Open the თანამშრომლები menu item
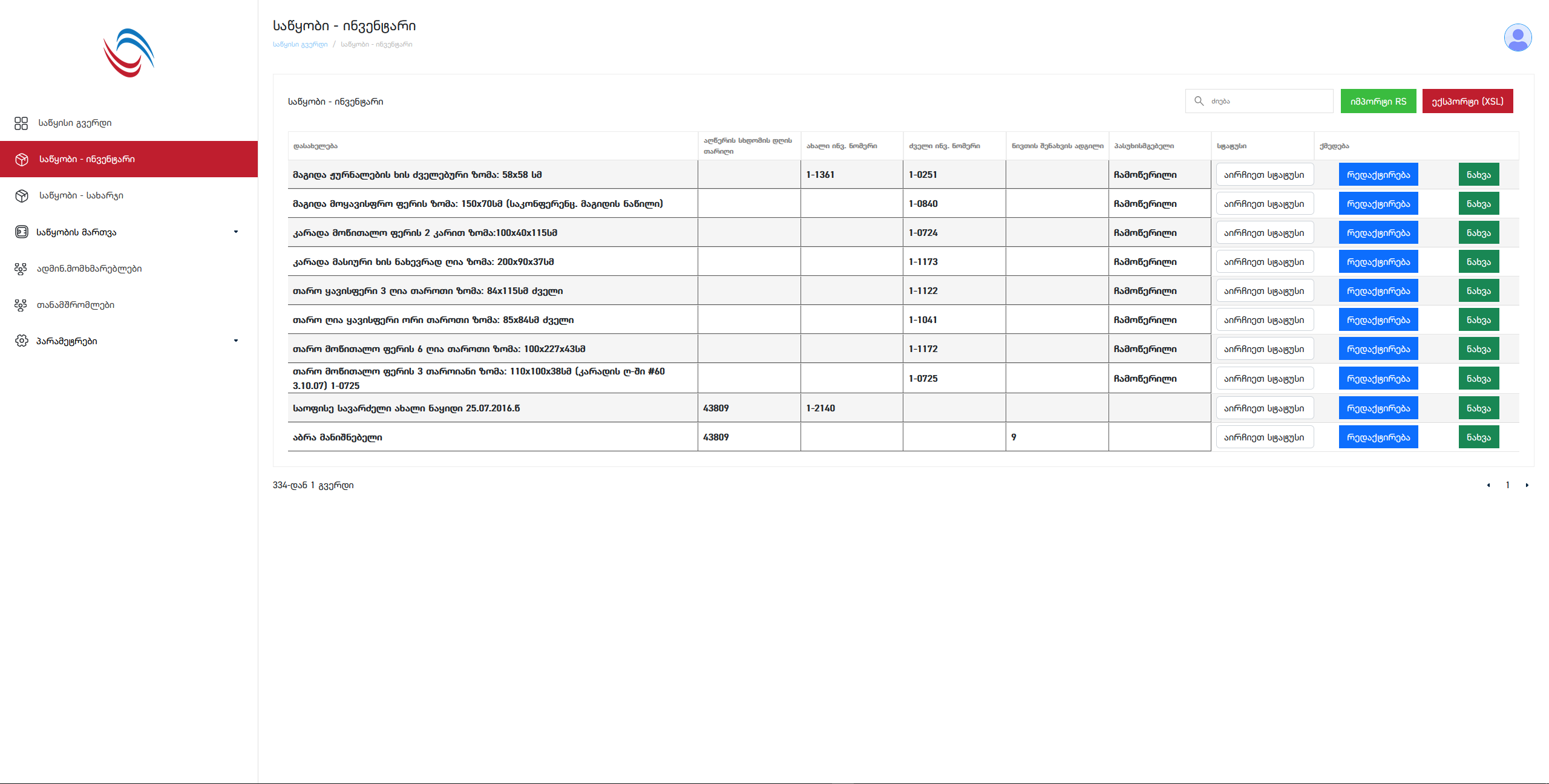The image size is (1549, 784). click(x=76, y=305)
